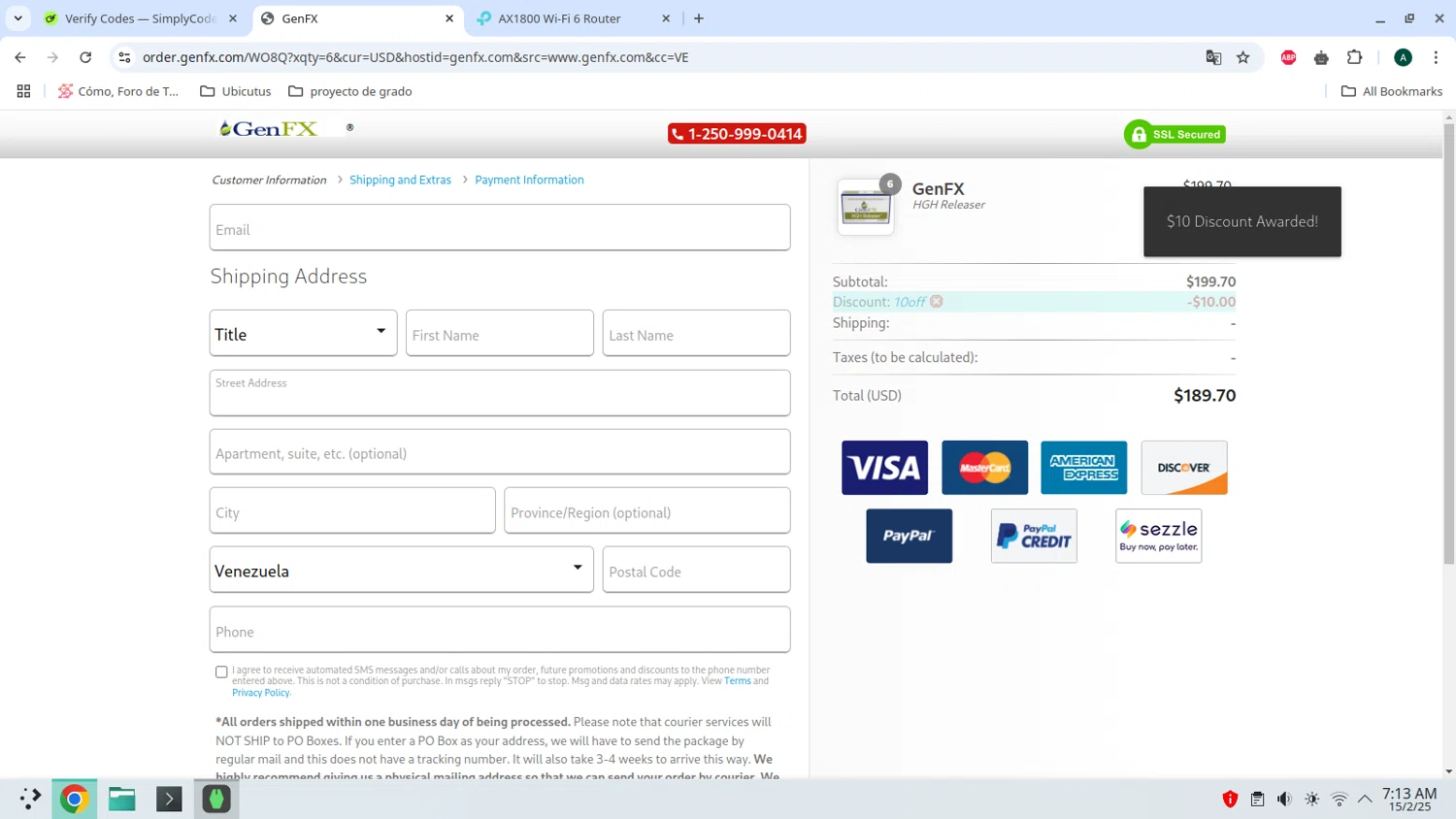Click the page vertical scrollbar
Image resolution: width=1456 pixels, height=819 pixels.
1449,344
